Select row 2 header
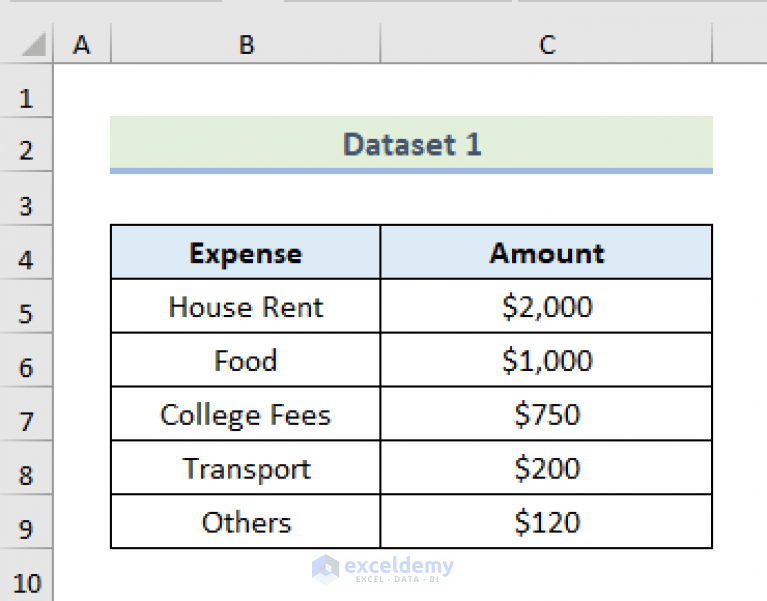This screenshot has width=767, height=601. click(26, 145)
